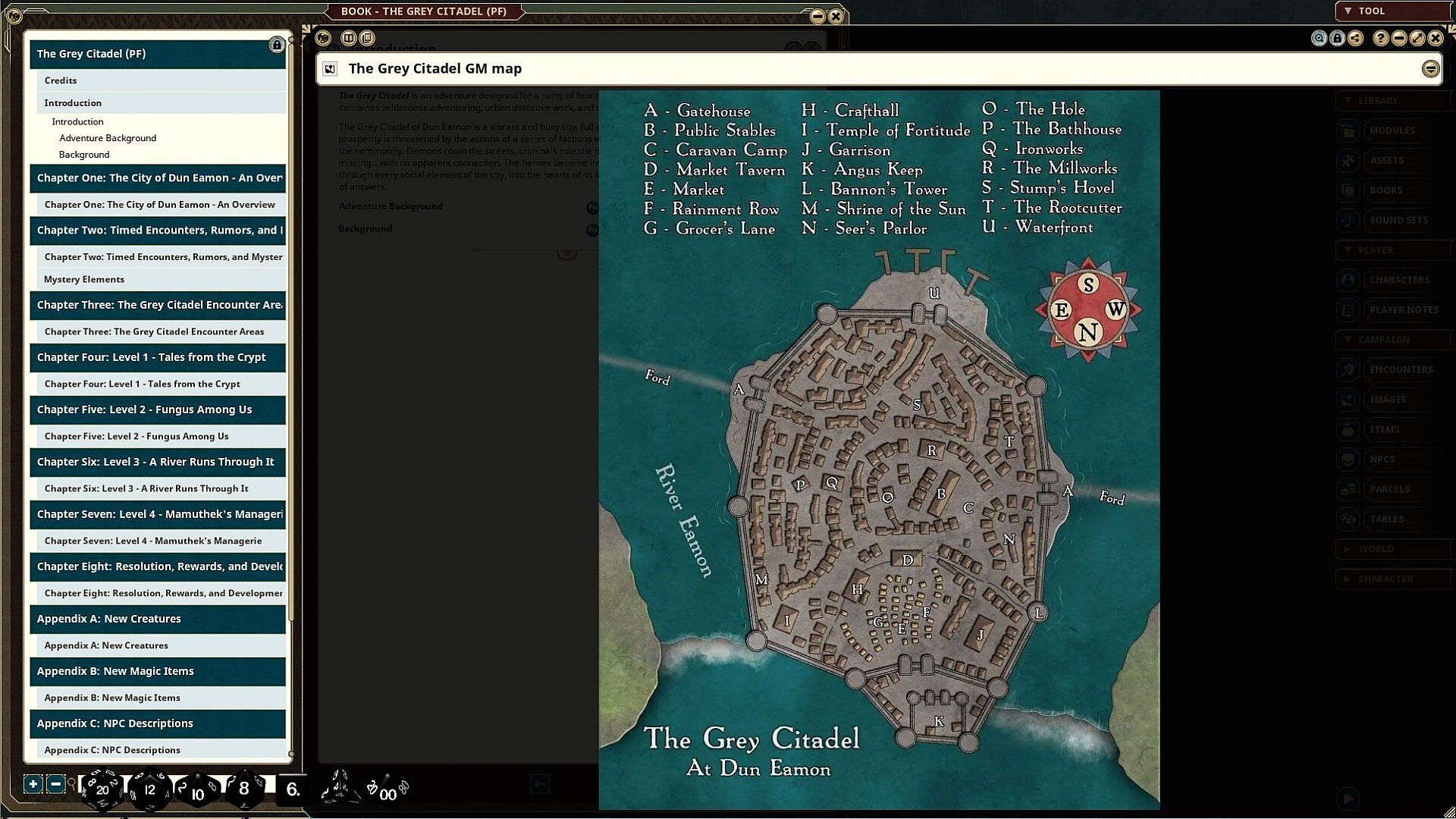Toggle the lock icon on the image window
Screen dimensions: 1456x819
tap(1337, 38)
